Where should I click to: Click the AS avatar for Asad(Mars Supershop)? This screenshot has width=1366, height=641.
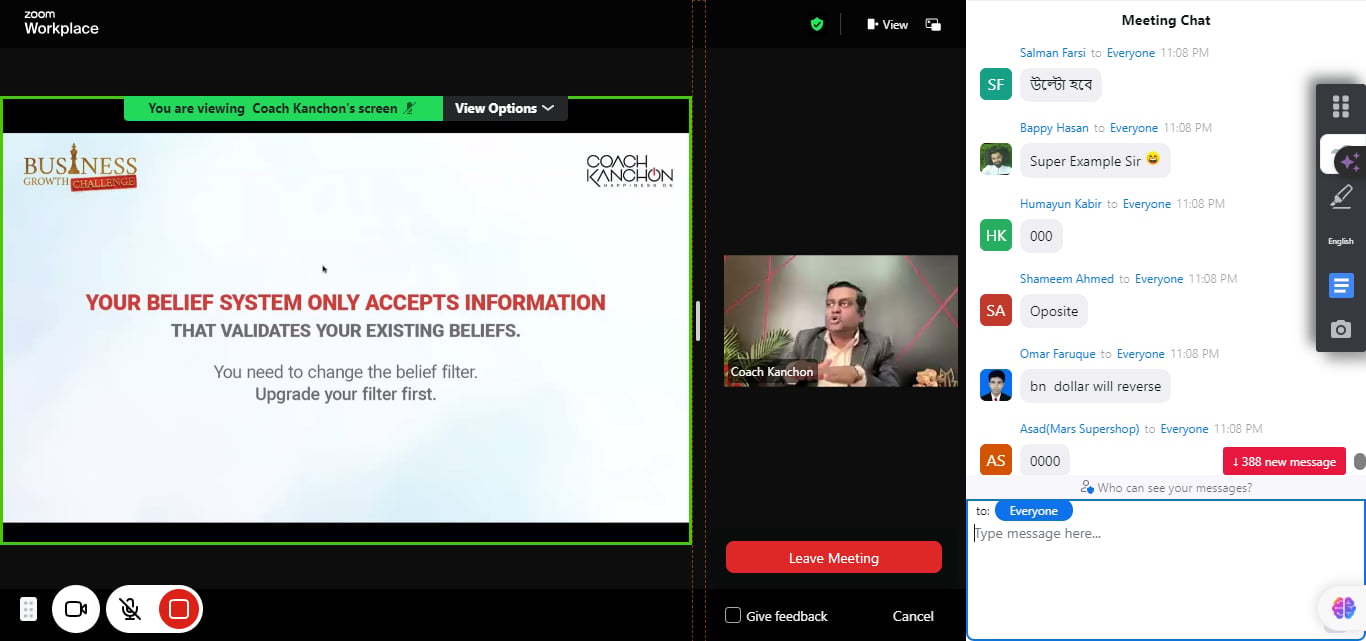[x=996, y=461]
